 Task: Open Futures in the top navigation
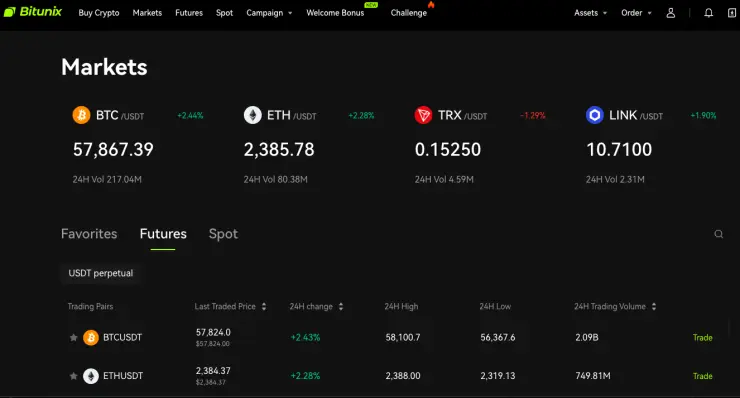[189, 13]
